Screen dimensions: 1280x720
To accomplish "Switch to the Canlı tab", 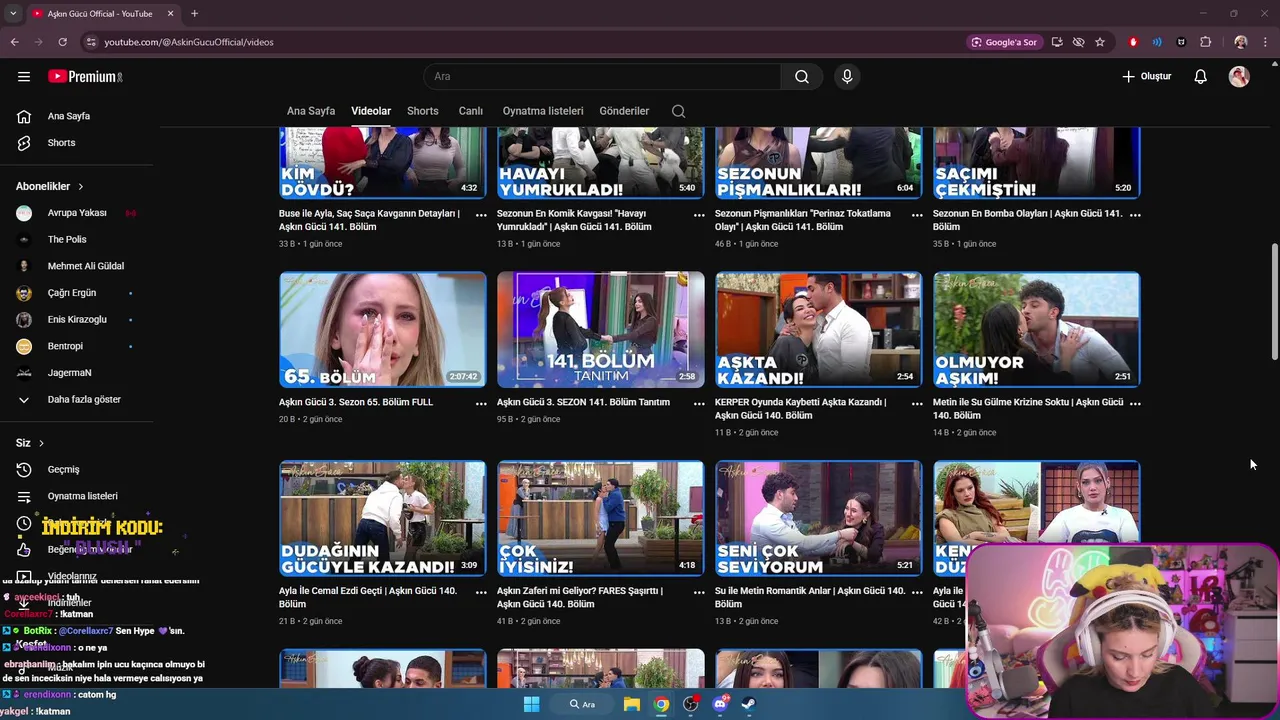I will 471,111.
